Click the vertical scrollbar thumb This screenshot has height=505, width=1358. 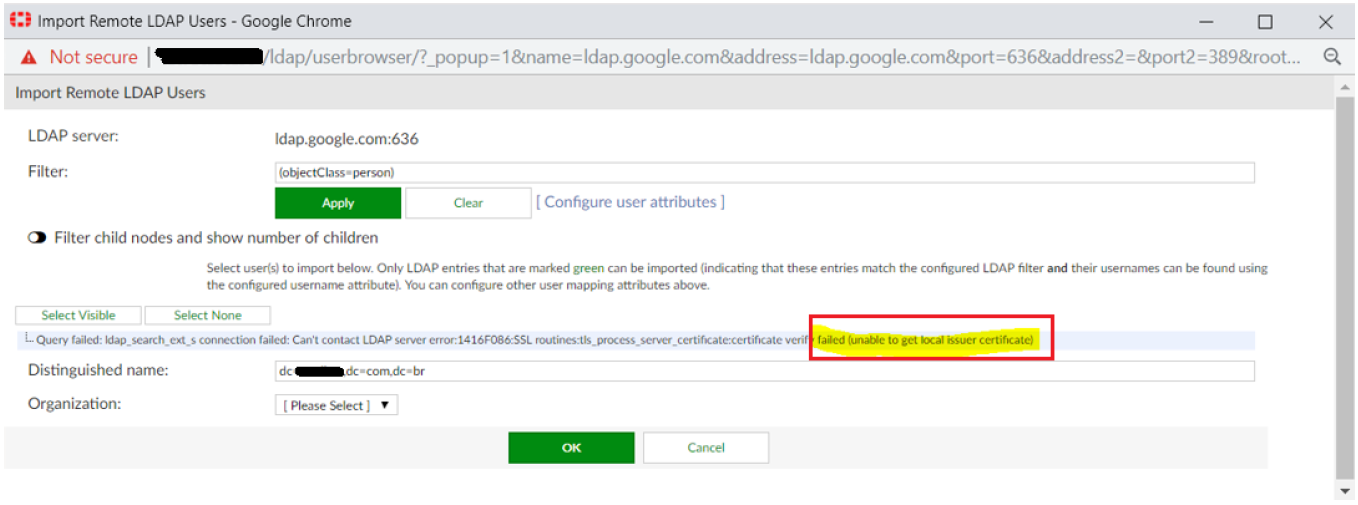pos(1345,290)
